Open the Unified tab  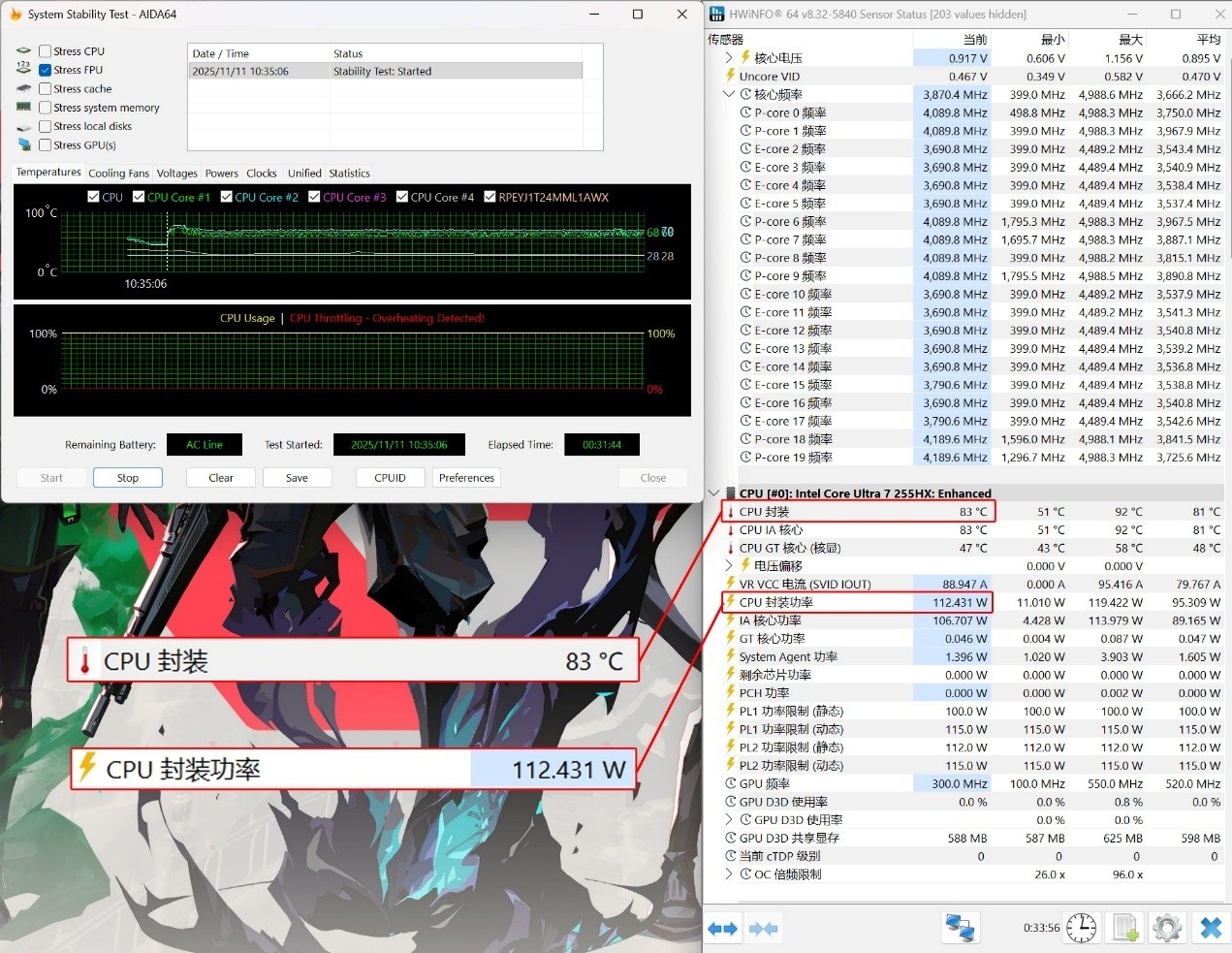click(x=304, y=174)
